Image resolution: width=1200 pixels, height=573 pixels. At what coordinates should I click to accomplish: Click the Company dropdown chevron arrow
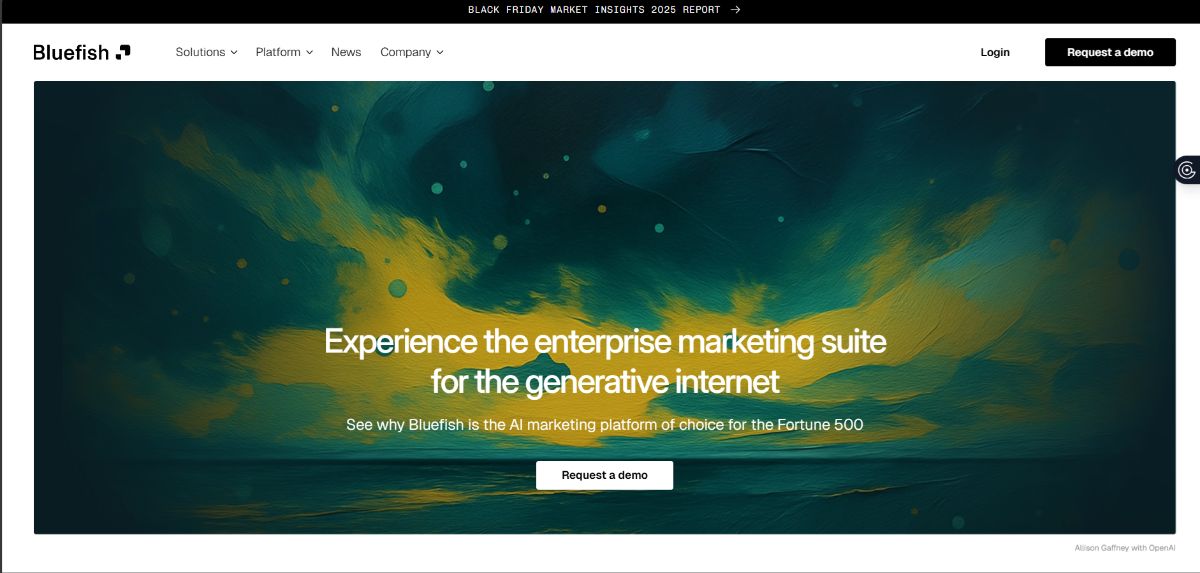click(440, 52)
